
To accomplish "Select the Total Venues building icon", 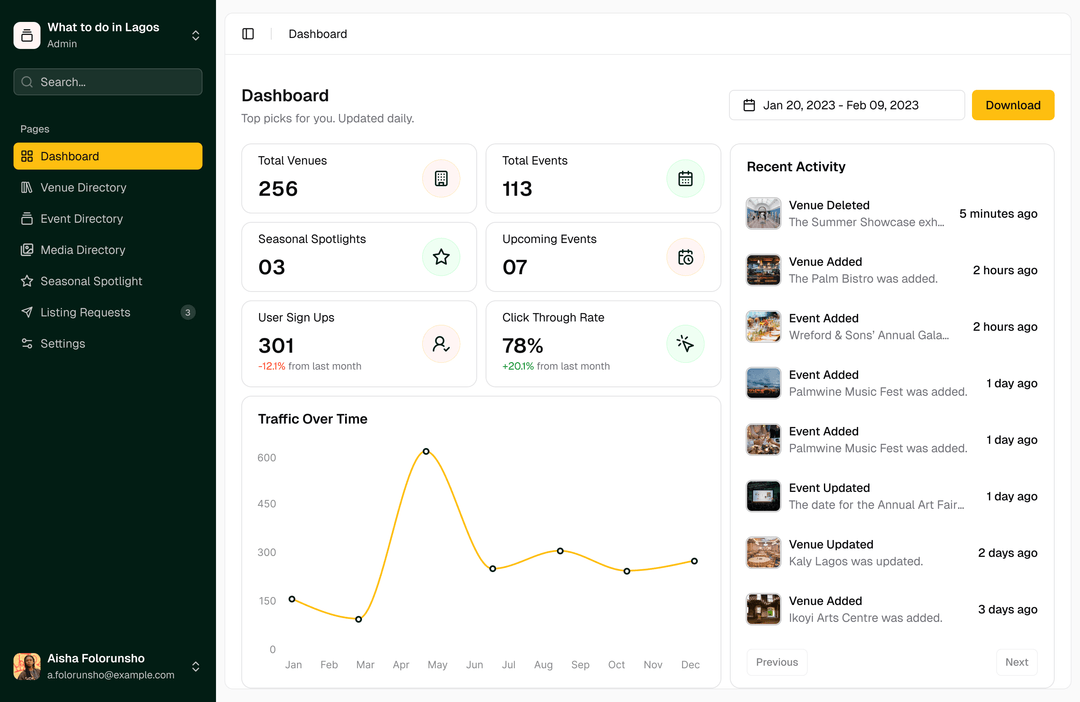I will click(x=441, y=178).
